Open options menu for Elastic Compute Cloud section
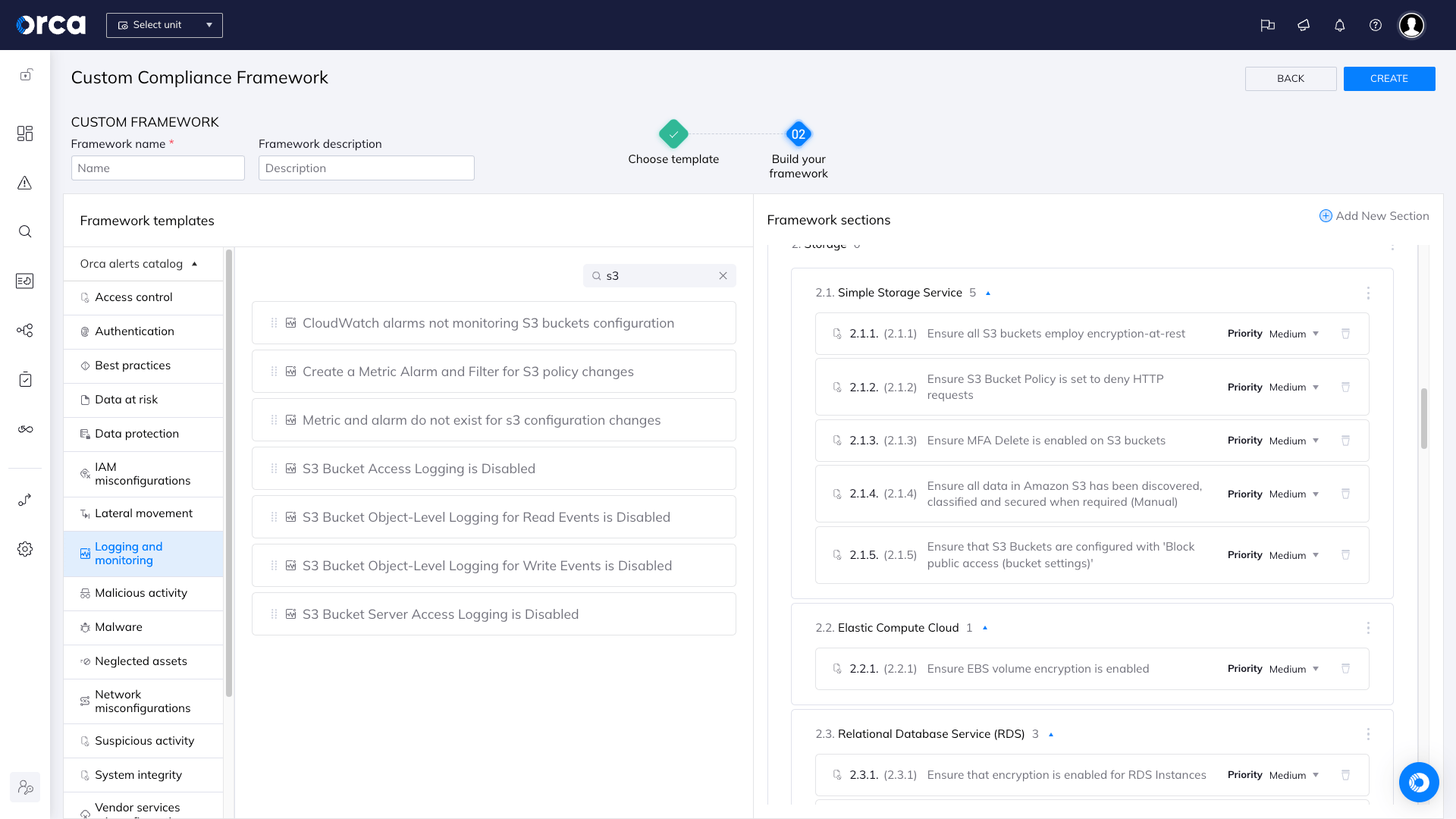Viewport: 1456px width, 819px height. click(x=1368, y=628)
